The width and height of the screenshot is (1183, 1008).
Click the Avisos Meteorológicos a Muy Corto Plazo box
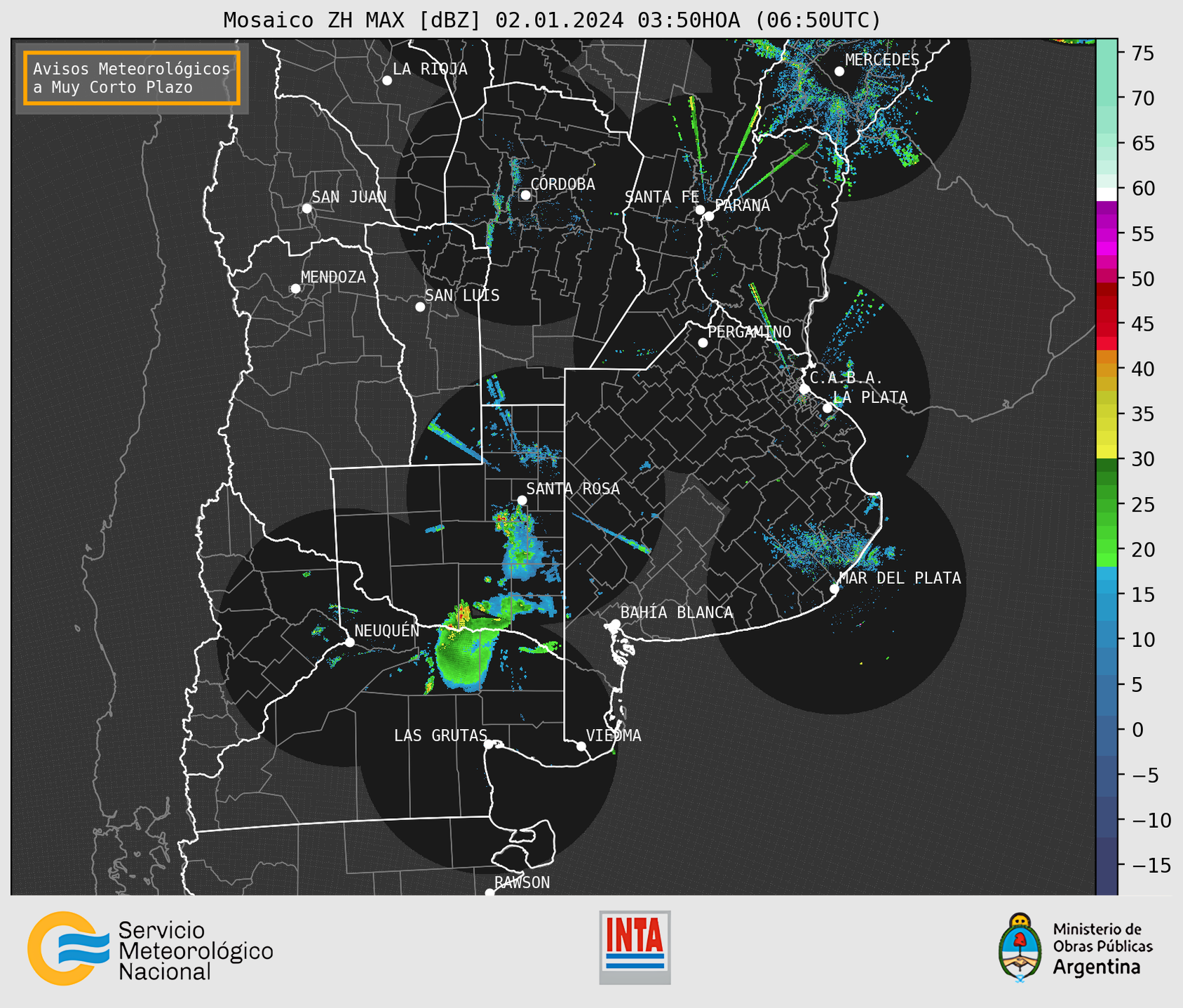point(132,78)
